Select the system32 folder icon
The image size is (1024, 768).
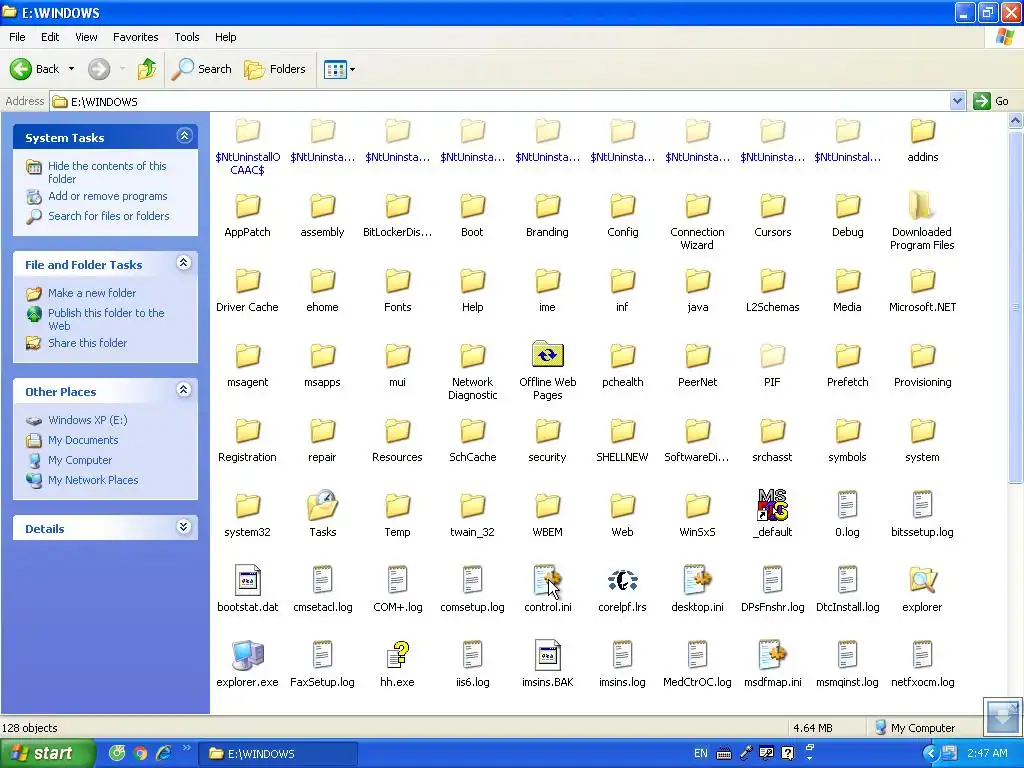pos(248,505)
